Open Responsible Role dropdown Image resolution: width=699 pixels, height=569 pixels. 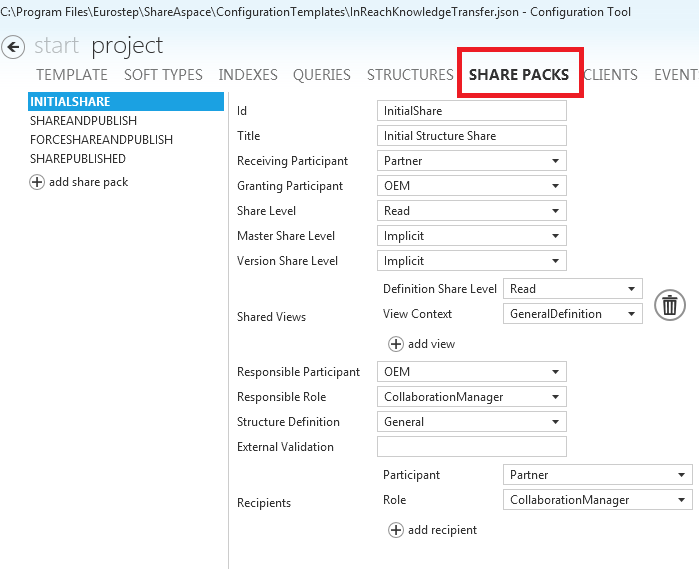click(x=472, y=396)
